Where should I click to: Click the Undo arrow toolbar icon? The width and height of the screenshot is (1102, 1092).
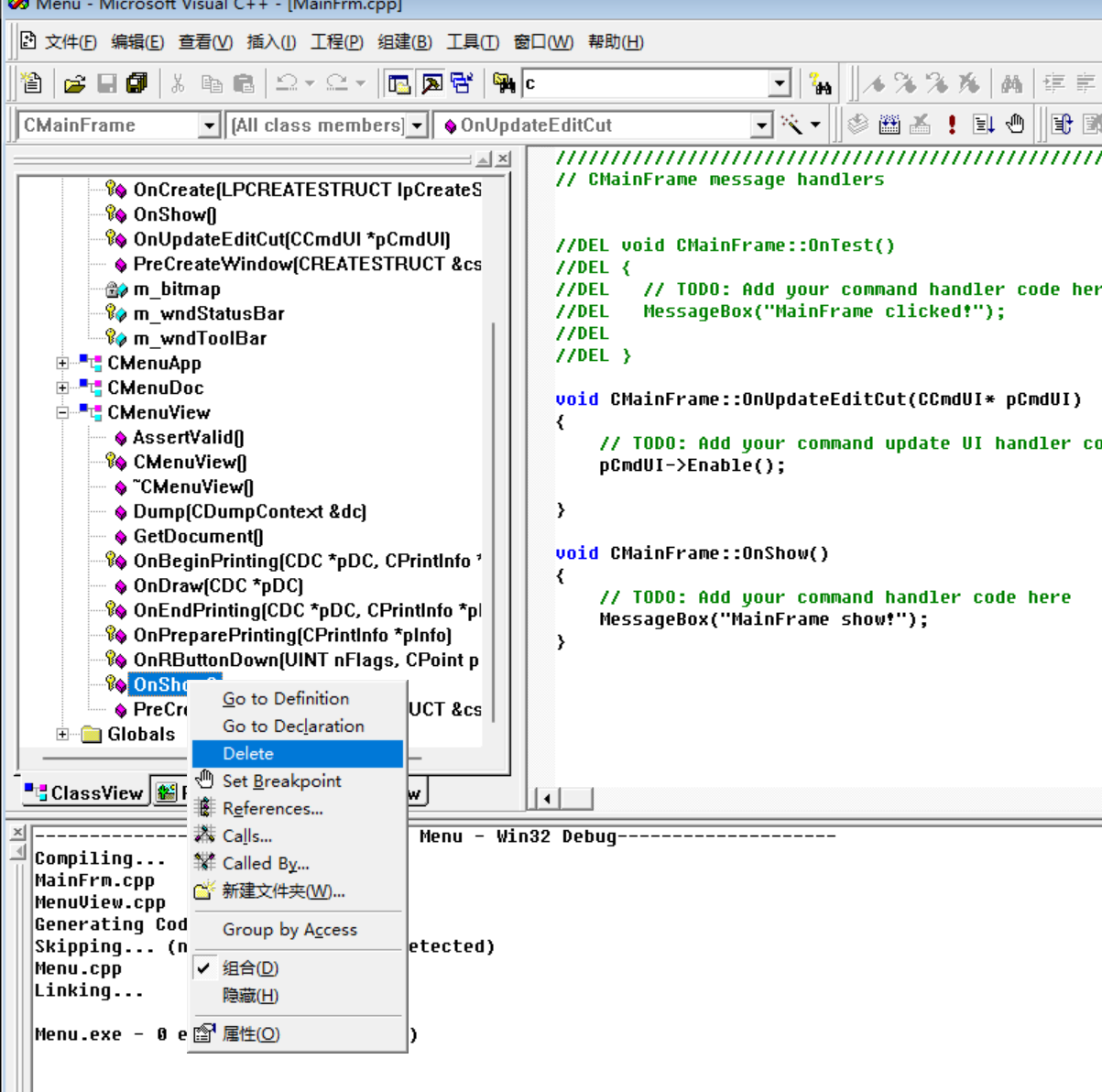(x=287, y=83)
